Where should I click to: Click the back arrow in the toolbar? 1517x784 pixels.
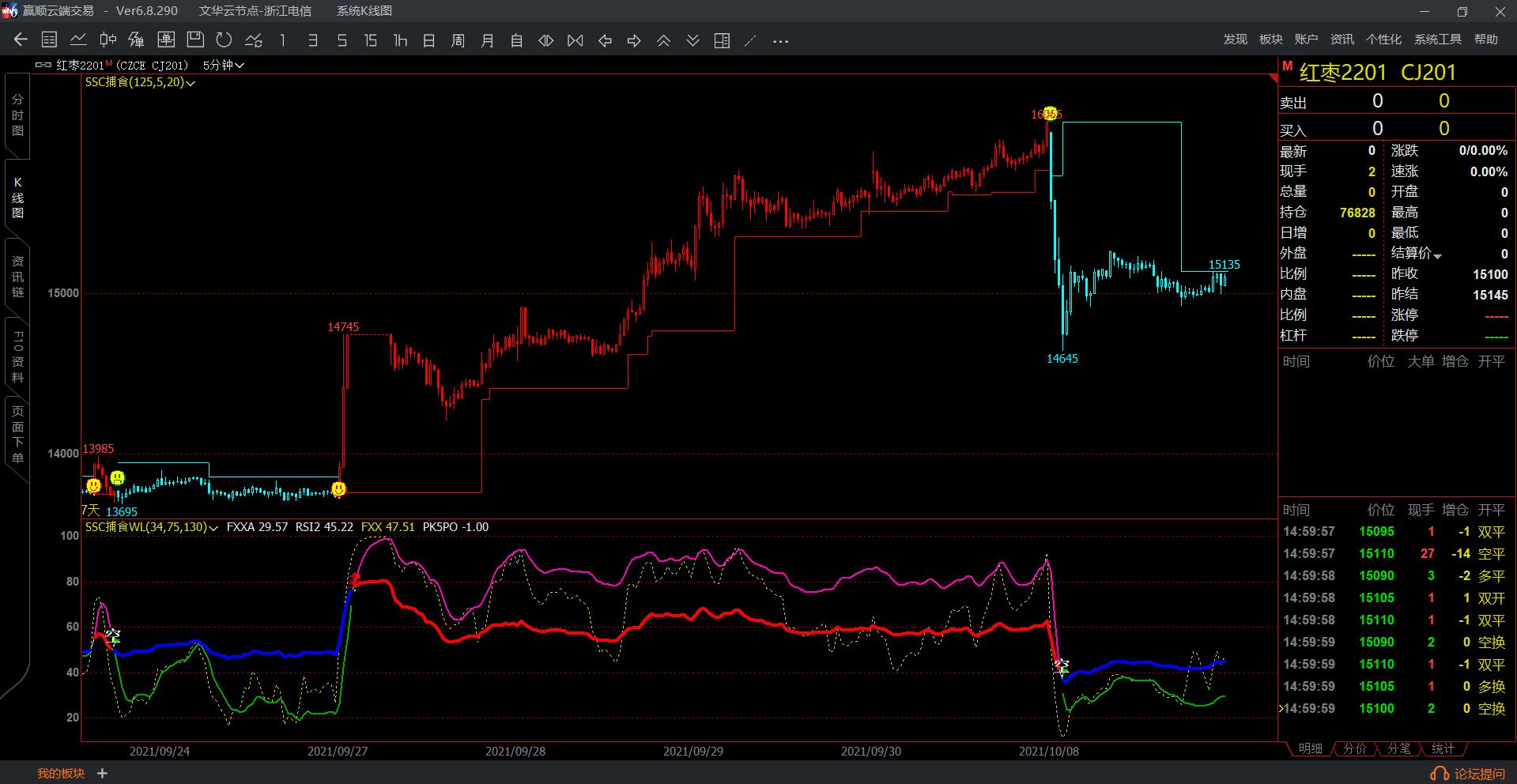[x=21, y=40]
